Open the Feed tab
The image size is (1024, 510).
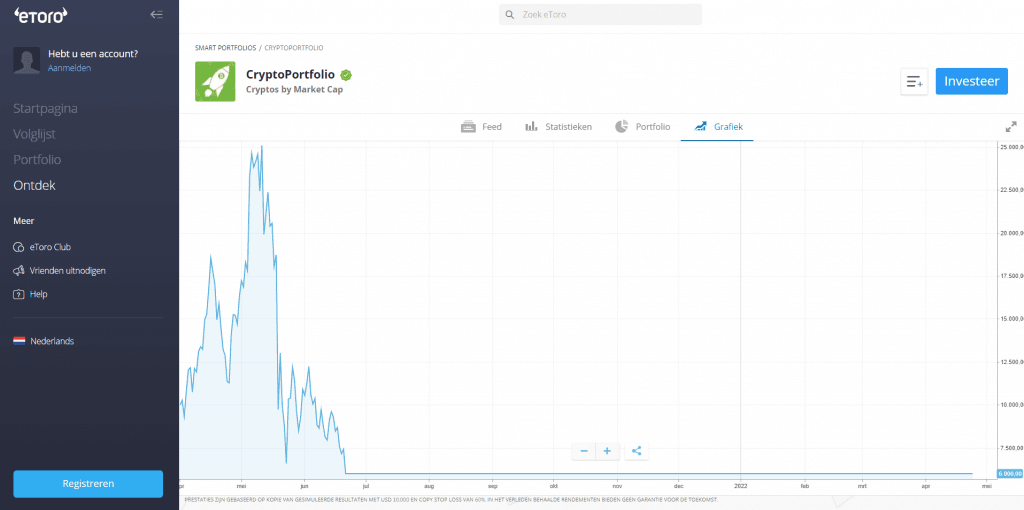click(481, 127)
